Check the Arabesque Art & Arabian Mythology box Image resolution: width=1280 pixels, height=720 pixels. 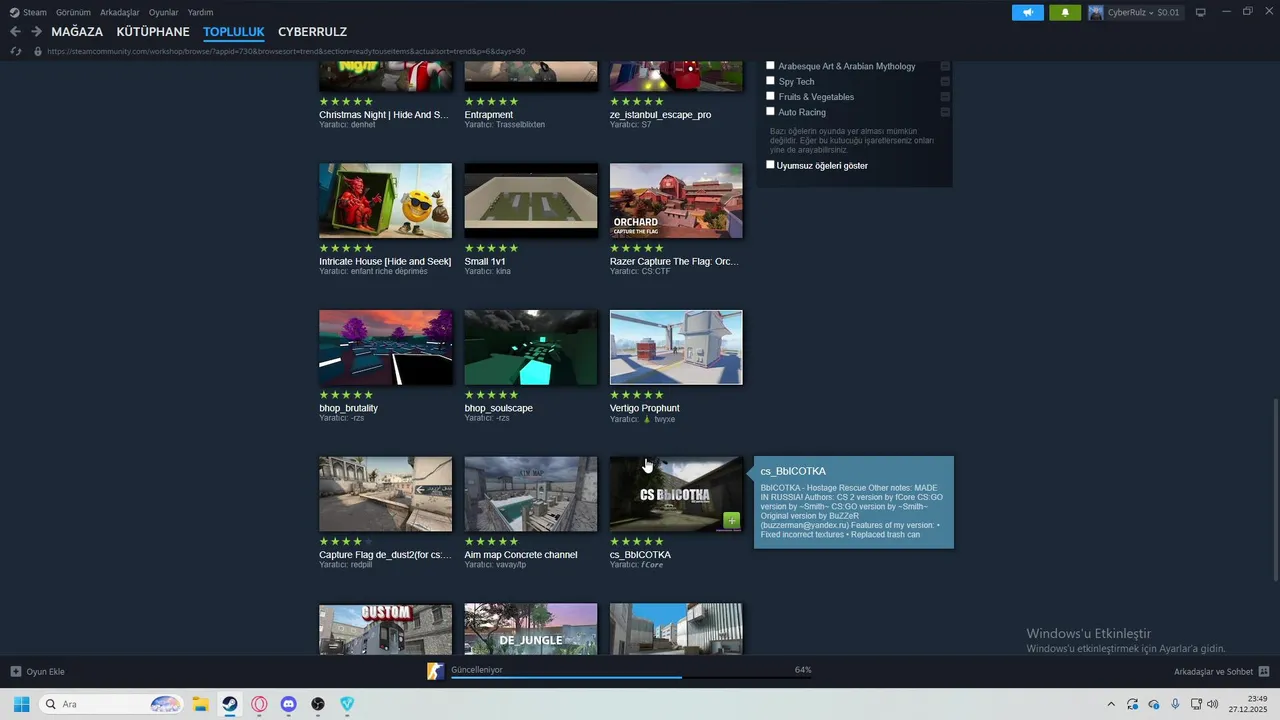point(770,65)
